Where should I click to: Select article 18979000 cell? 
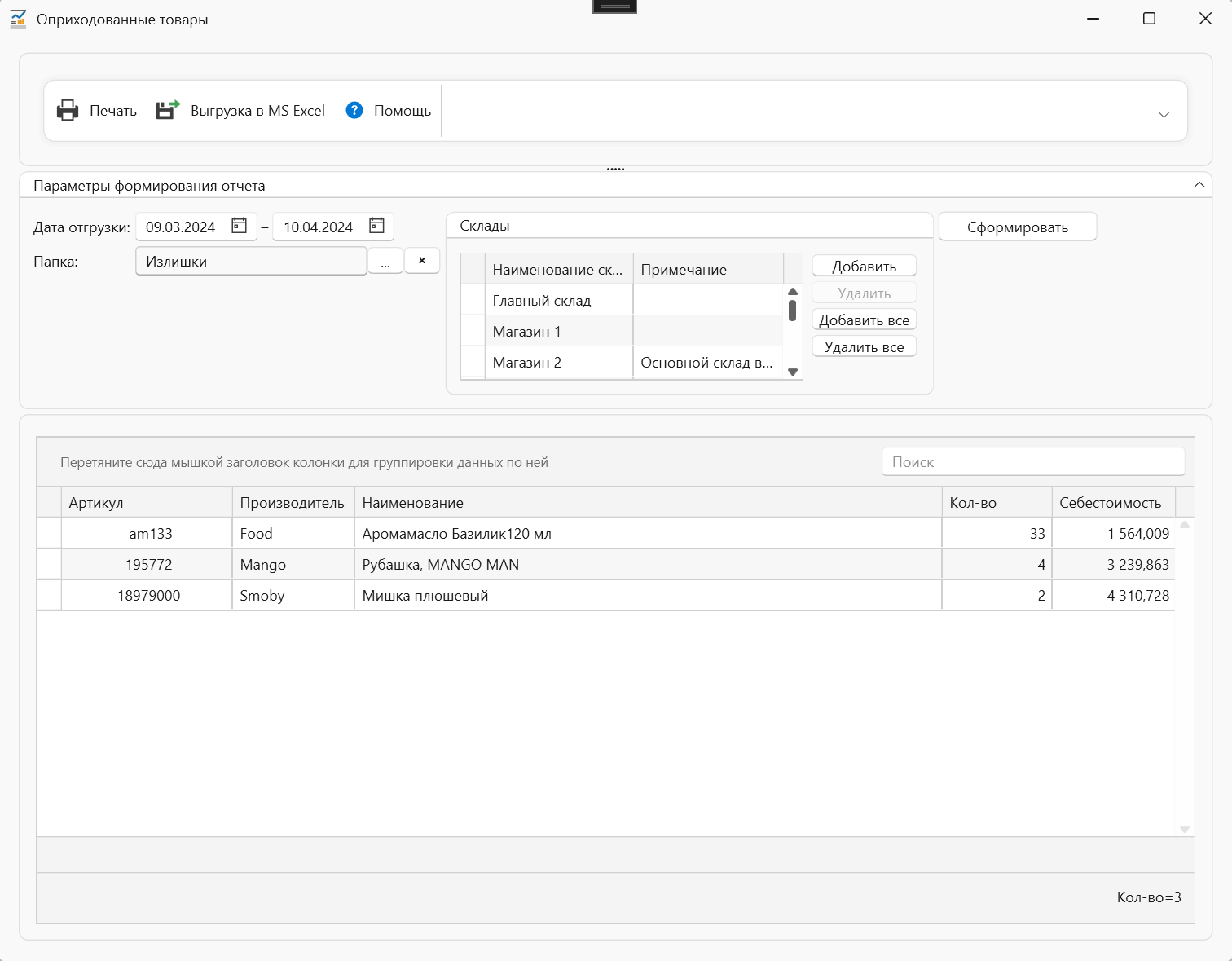(147, 595)
